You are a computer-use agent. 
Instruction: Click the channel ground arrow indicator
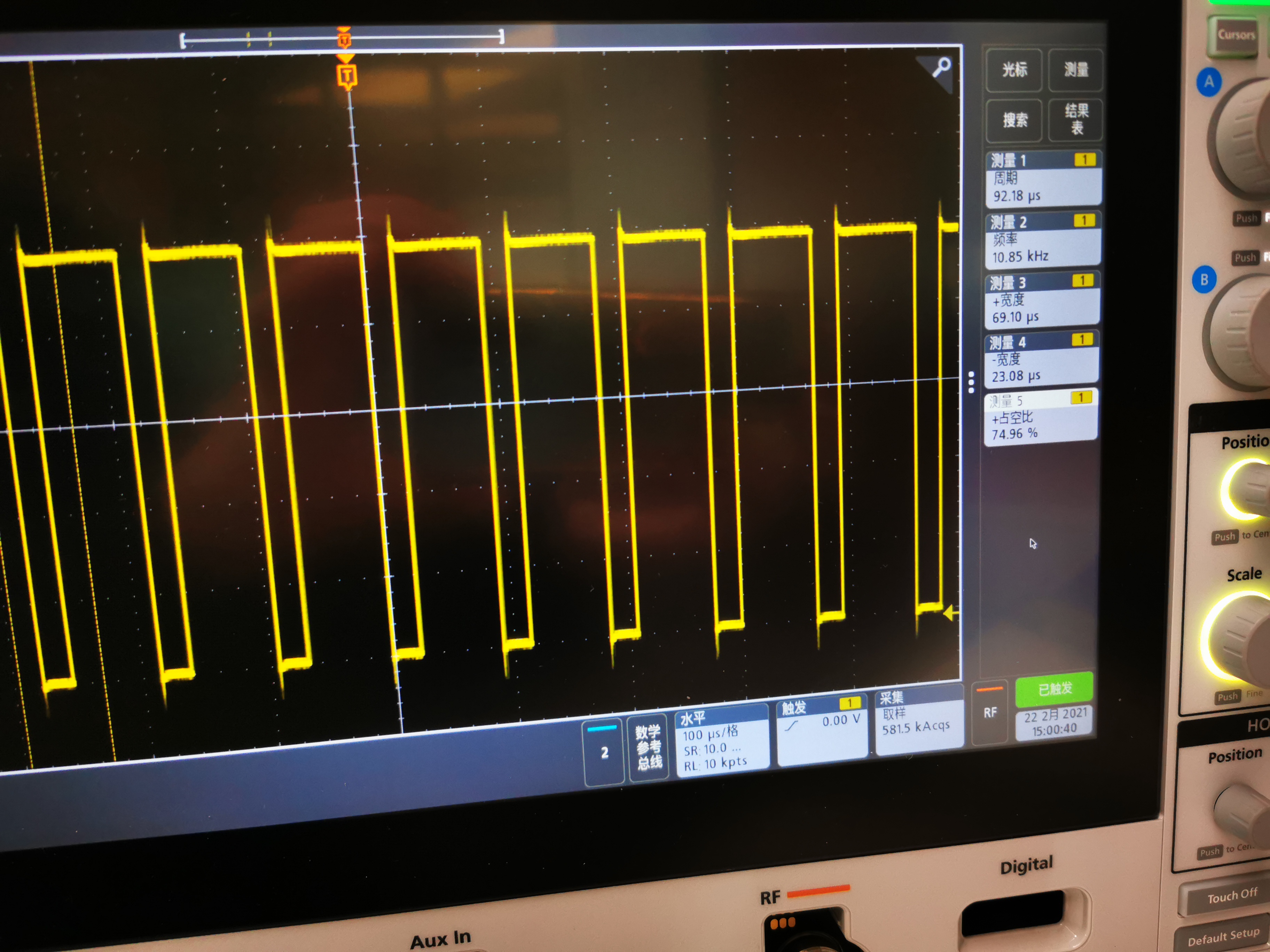pyautogui.click(x=951, y=613)
